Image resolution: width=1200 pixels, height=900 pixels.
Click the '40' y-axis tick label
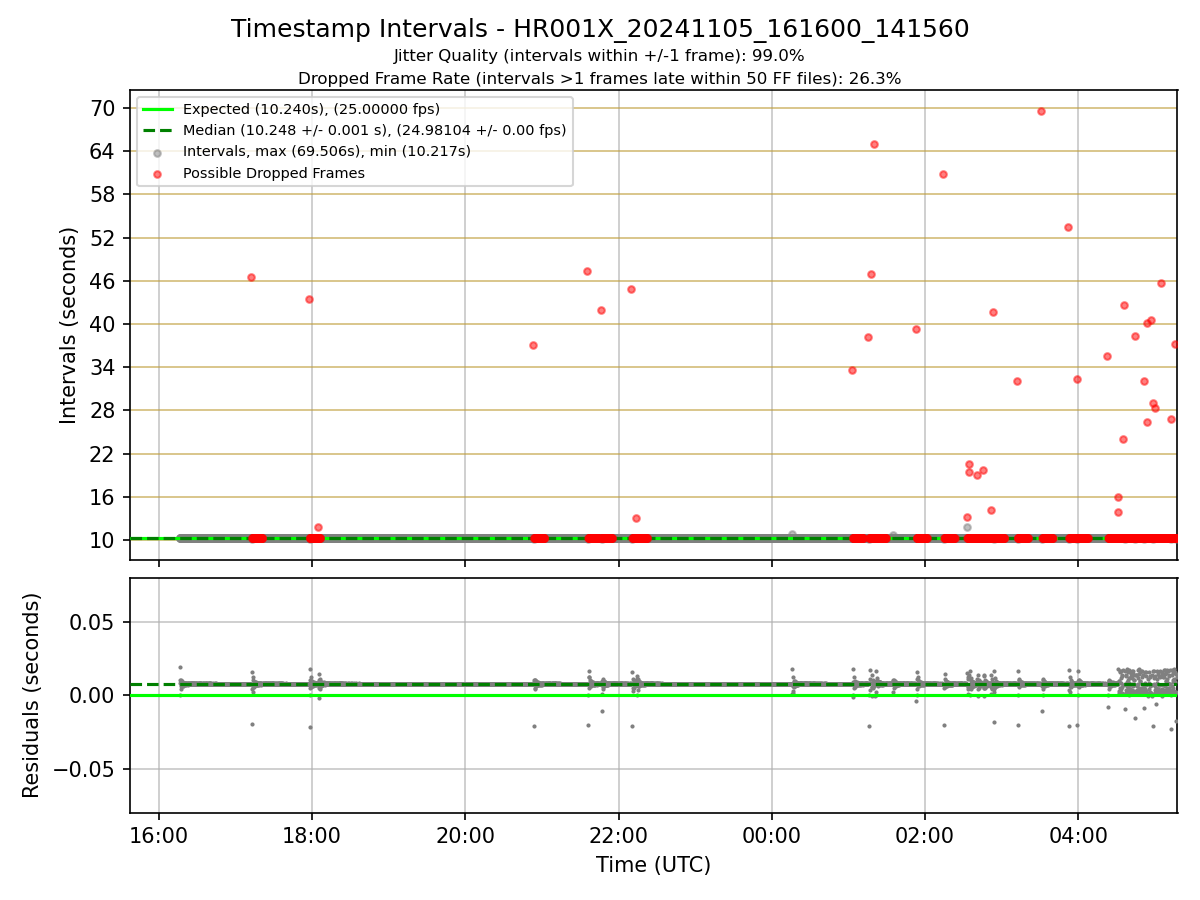pyautogui.click(x=104, y=324)
